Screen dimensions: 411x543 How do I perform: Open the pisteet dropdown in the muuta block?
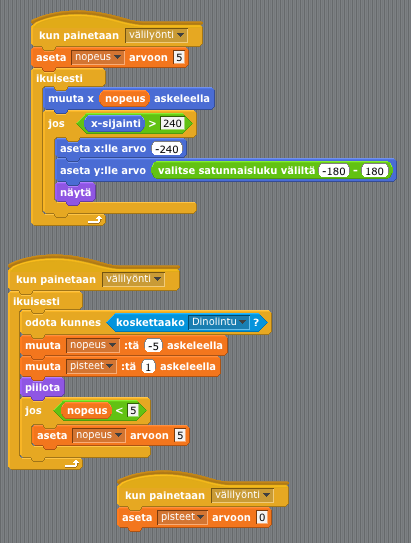[x=91, y=366]
